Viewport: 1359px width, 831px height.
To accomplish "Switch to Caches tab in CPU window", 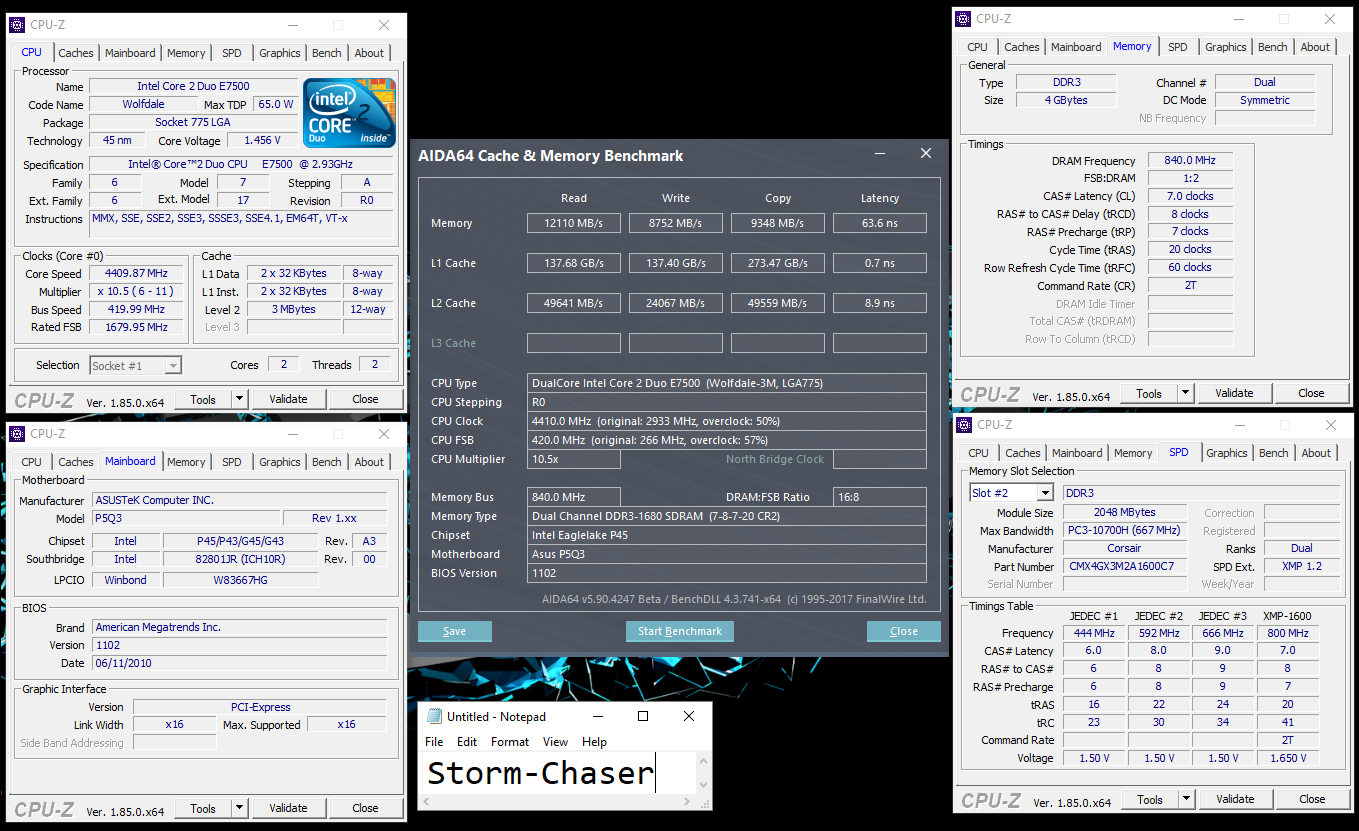I will coord(75,53).
